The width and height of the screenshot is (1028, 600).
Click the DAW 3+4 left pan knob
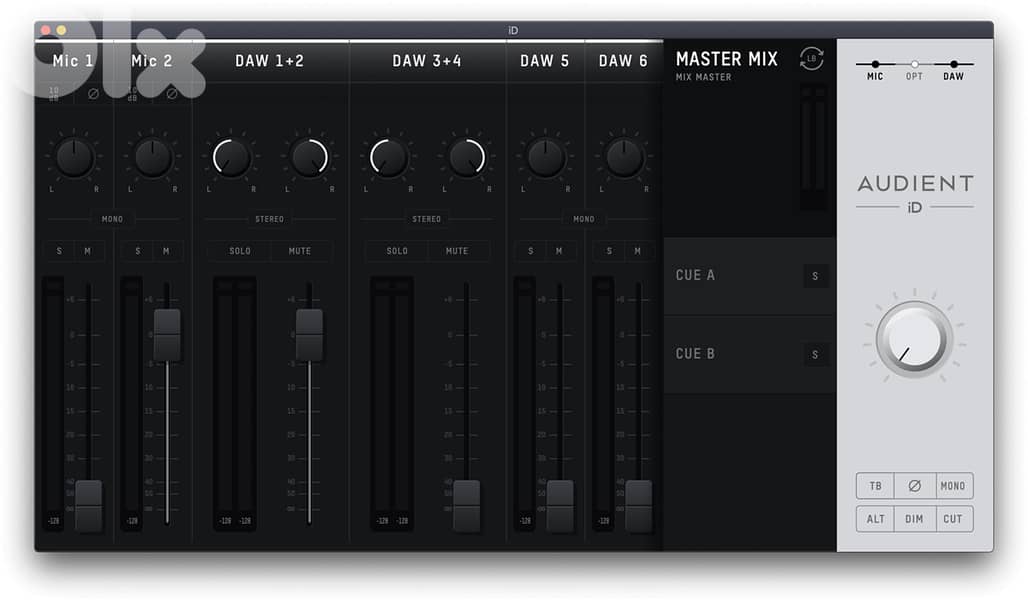pyautogui.click(x=388, y=158)
